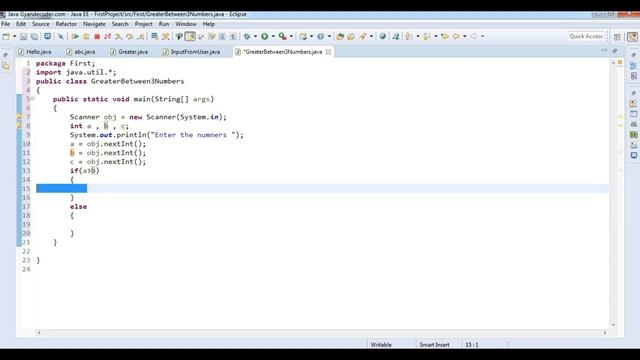Click the Package Explorer icon in left sidebar
The width and height of the screenshot is (640, 360).
pos(6,66)
